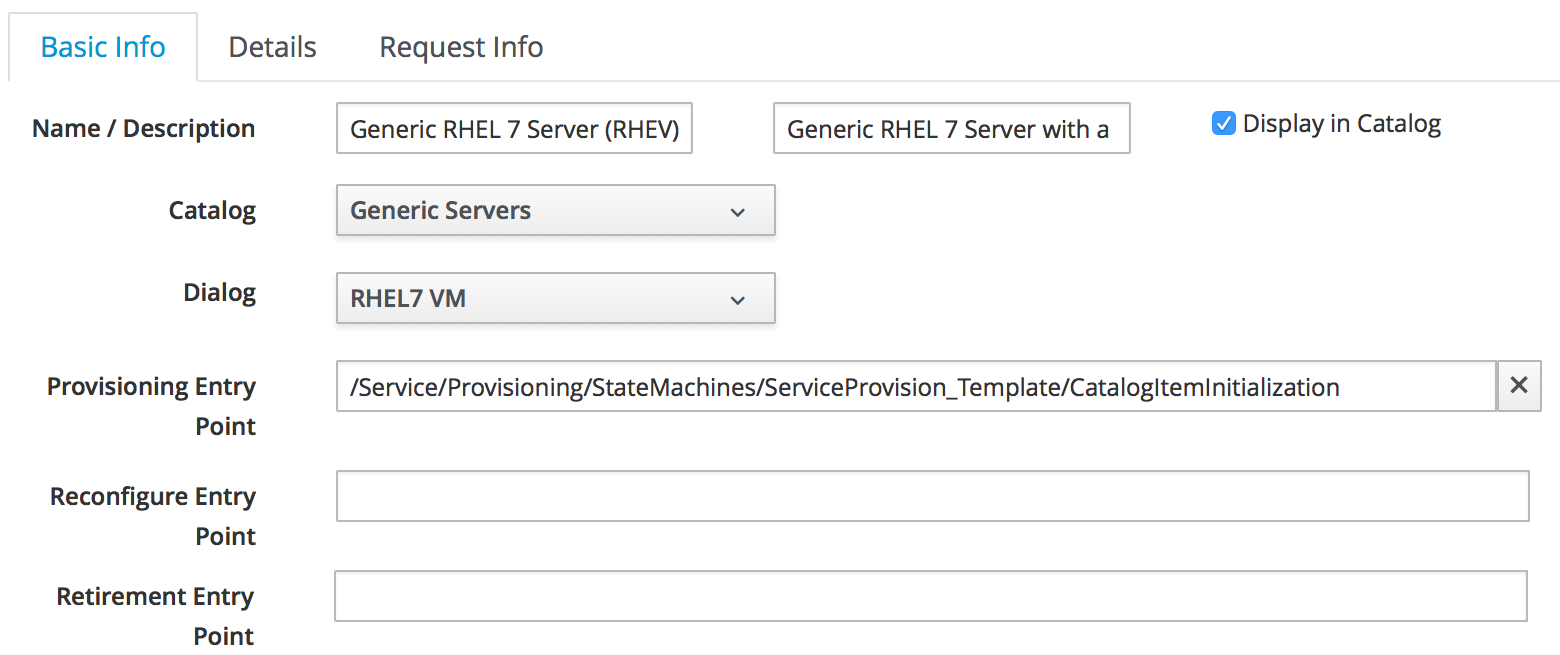Screen dimensions: 1560x655
Task: Select the Provisioning Entry Point path field
Action: pyautogui.click(x=915, y=387)
